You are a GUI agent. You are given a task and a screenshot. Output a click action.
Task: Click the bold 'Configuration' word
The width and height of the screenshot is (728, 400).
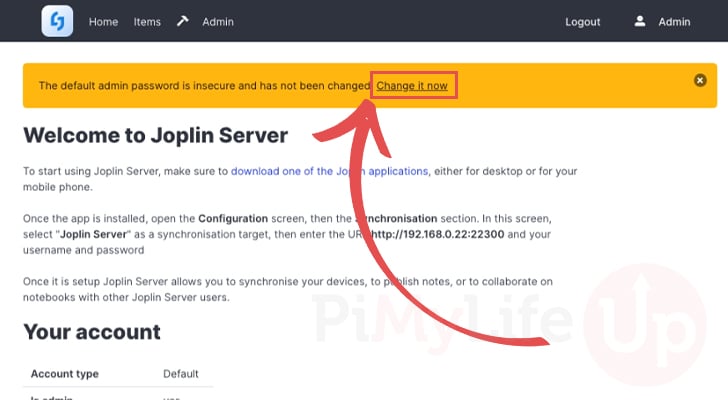pos(233,219)
